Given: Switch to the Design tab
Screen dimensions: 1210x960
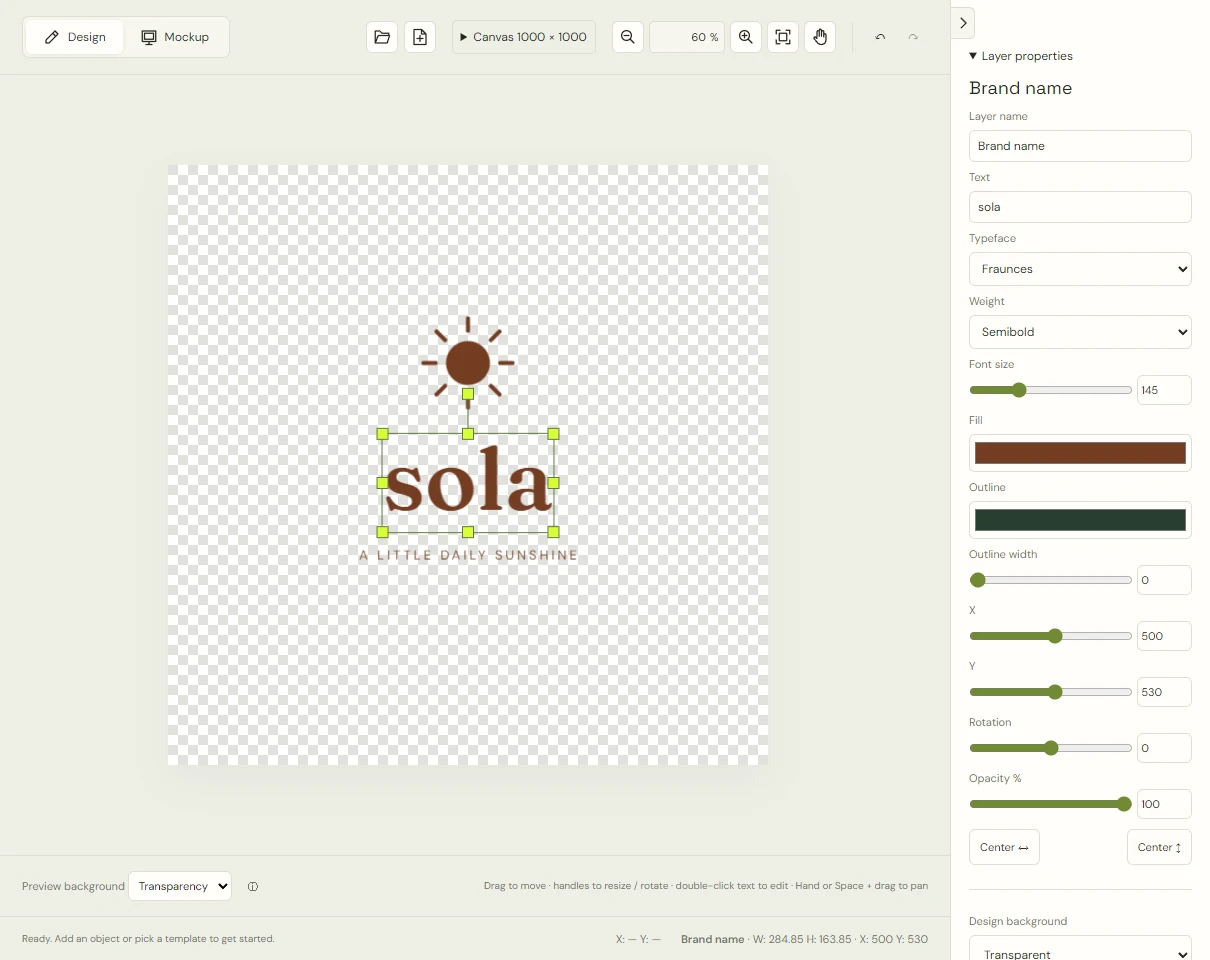Looking at the screenshot, I should [x=75, y=37].
